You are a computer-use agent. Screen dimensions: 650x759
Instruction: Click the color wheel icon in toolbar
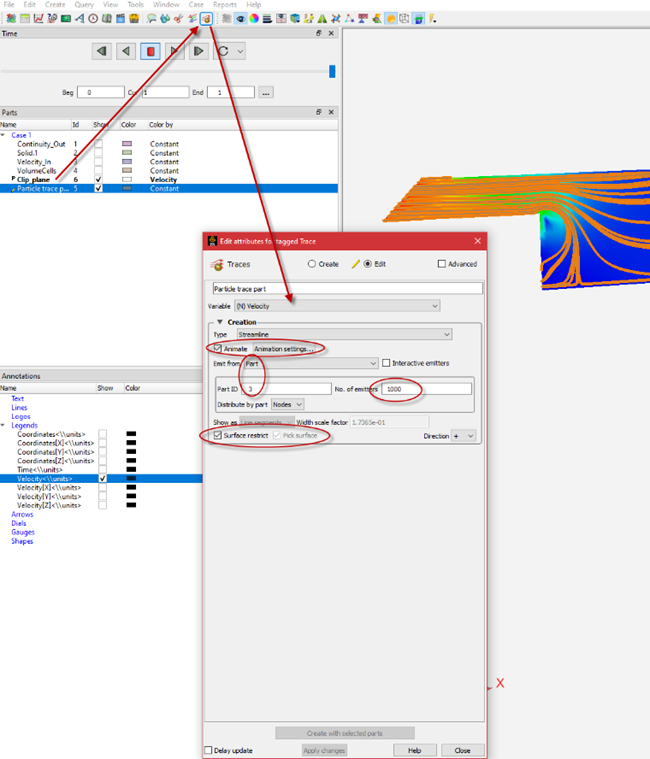(x=254, y=19)
